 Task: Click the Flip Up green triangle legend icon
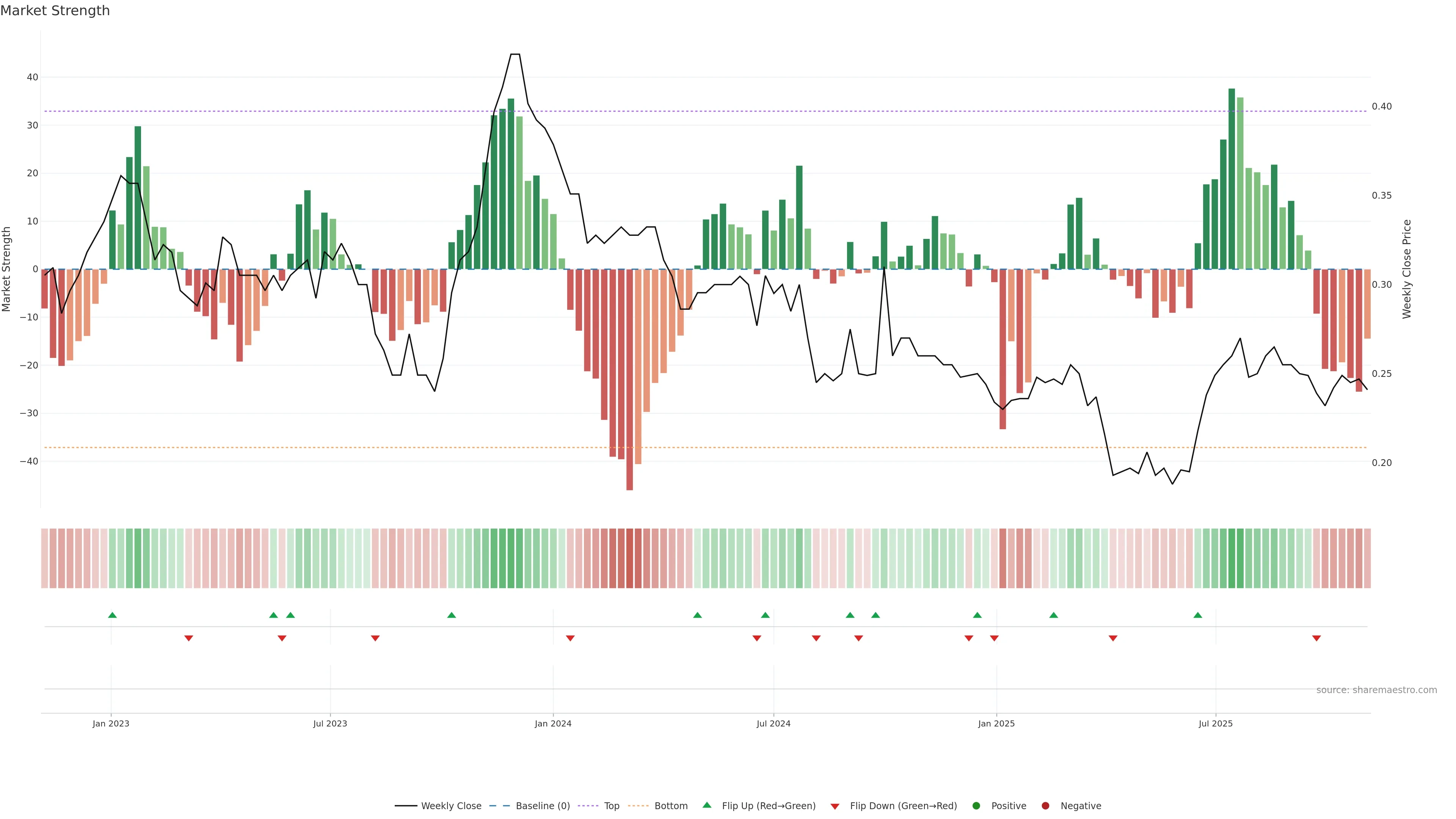click(x=706, y=805)
